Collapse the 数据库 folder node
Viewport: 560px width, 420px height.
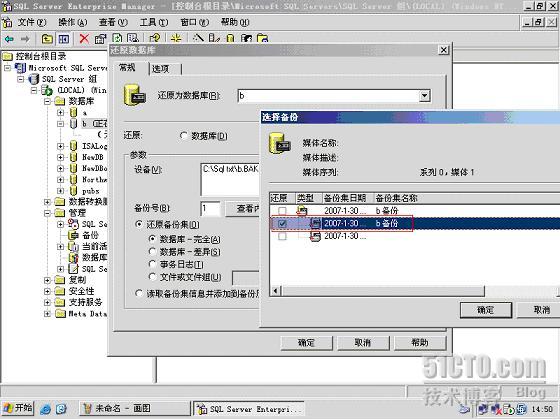point(48,101)
